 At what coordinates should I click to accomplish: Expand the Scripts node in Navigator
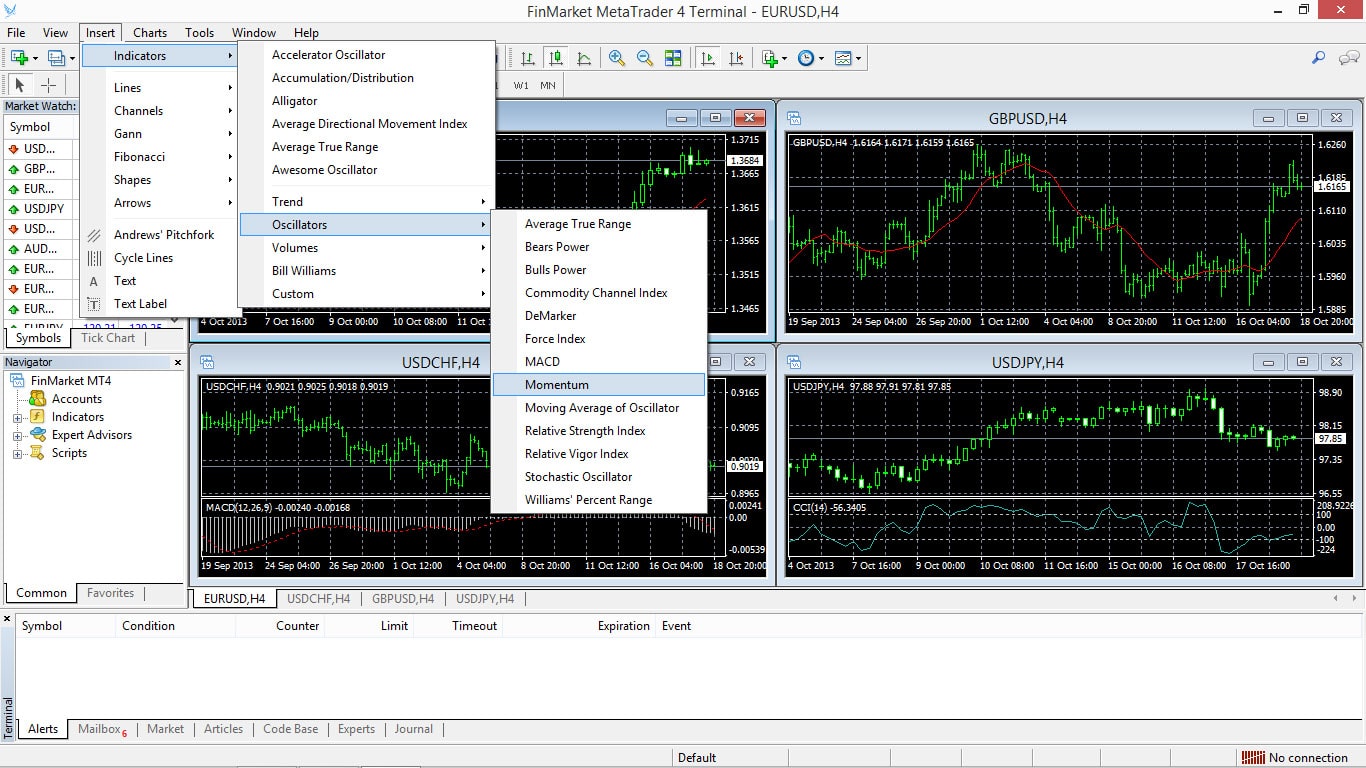(x=17, y=453)
